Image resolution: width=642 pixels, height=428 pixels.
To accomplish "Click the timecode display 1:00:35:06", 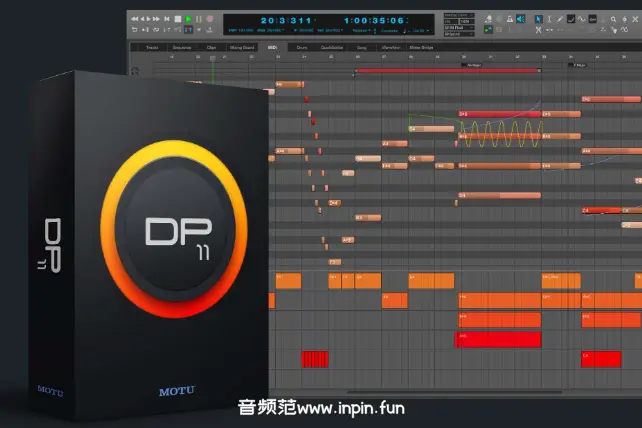I will tap(372, 20).
